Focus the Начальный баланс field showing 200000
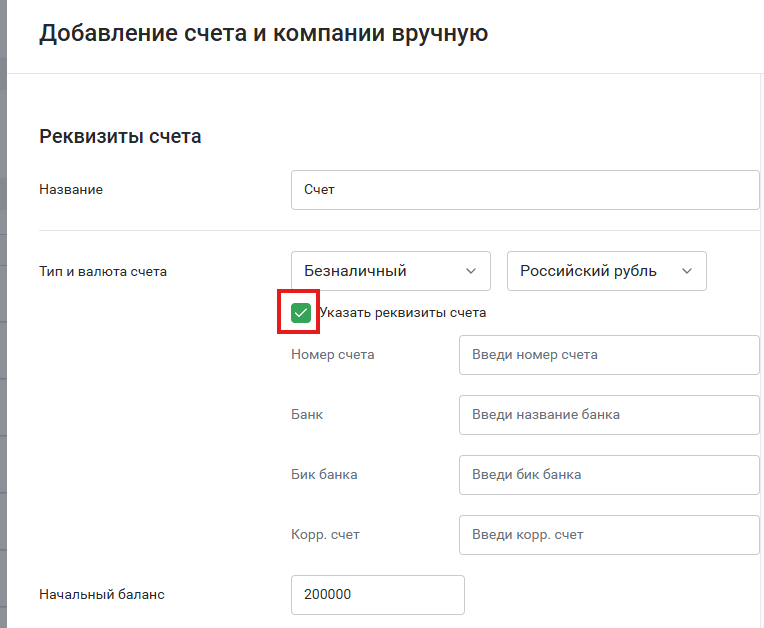Screen dimensions: 764x628 378,595
